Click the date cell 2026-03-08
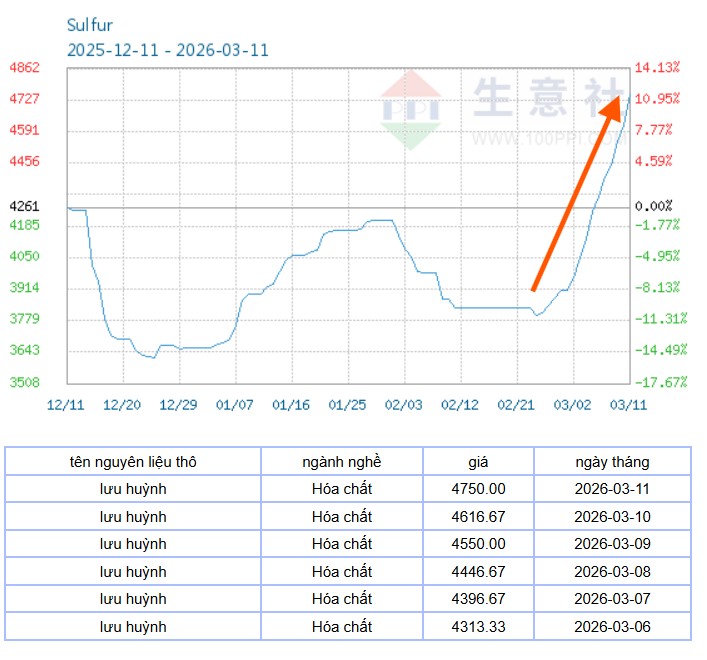 [612, 572]
